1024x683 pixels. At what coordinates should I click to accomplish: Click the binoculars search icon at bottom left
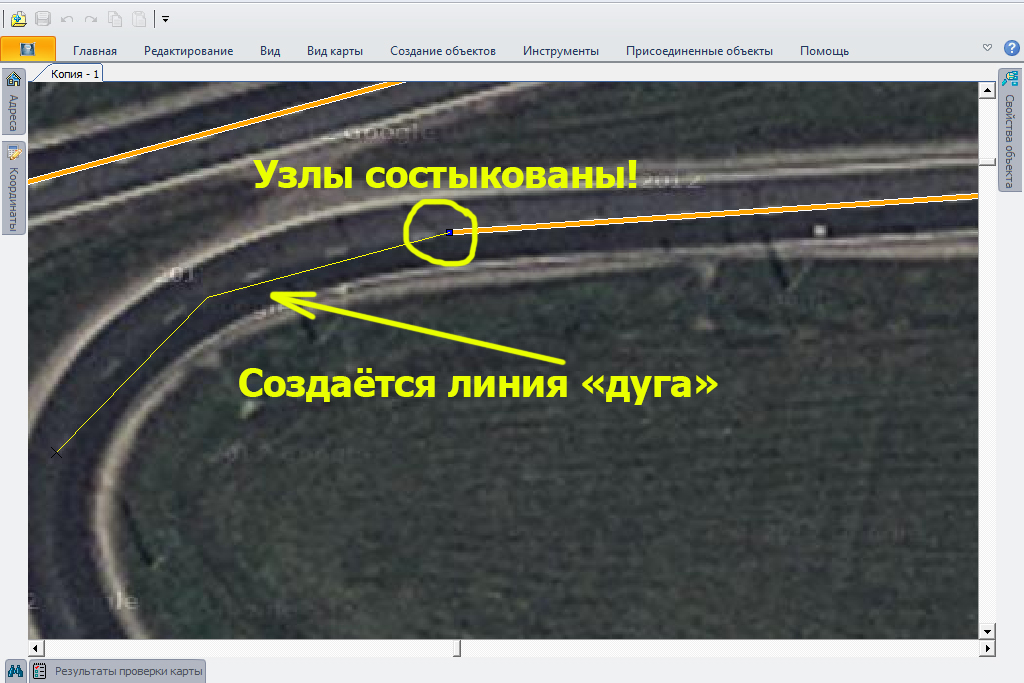point(16,671)
